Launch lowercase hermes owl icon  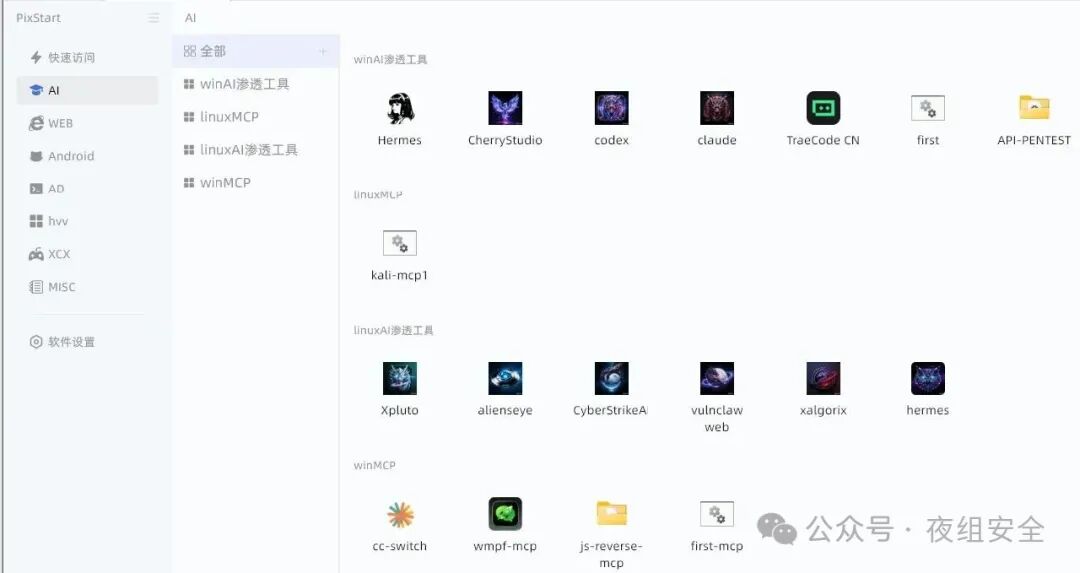point(928,378)
